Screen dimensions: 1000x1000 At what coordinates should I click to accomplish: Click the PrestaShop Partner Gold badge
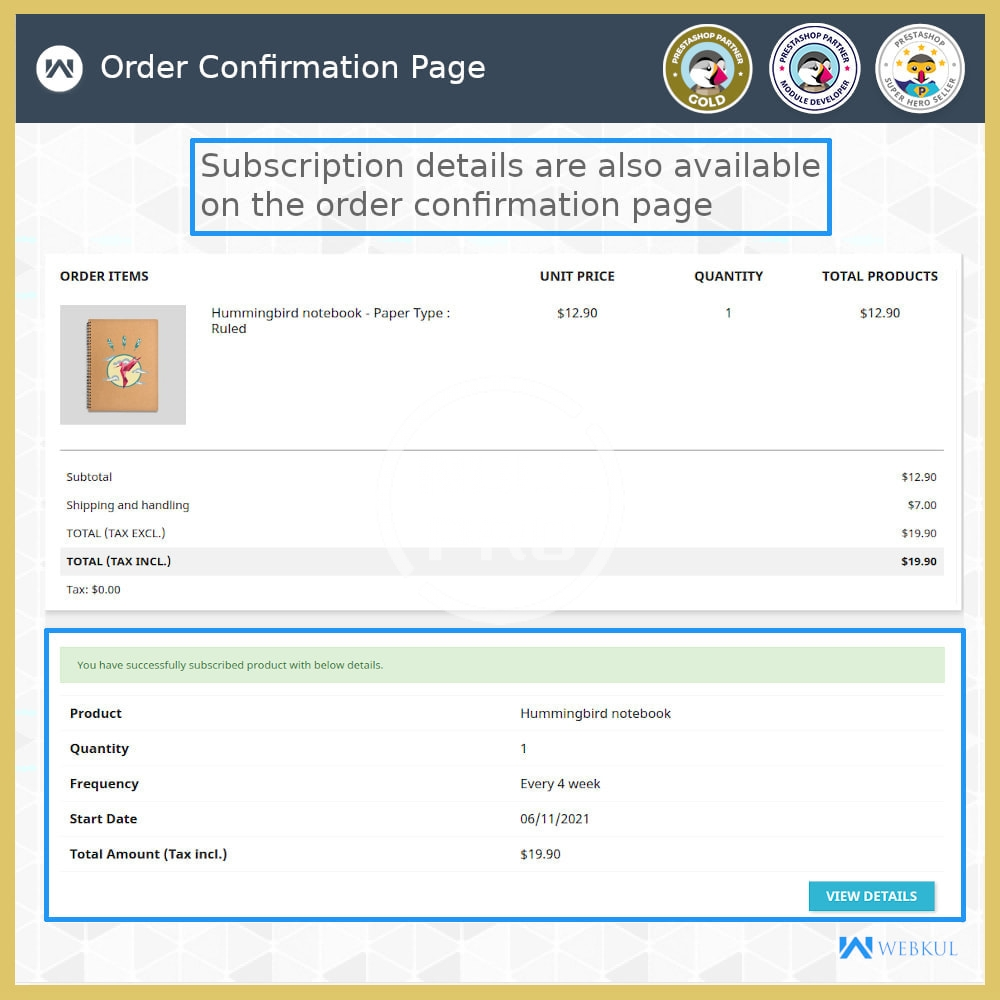707,68
